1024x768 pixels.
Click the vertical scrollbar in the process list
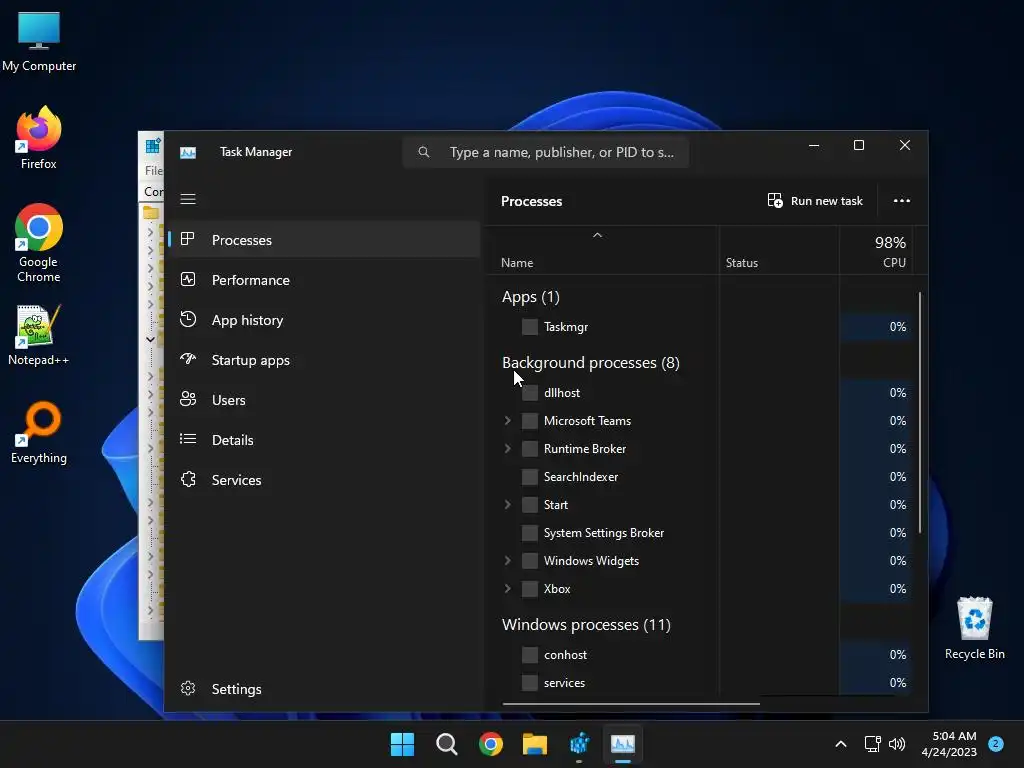pyautogui.click(x=920, y=413)
